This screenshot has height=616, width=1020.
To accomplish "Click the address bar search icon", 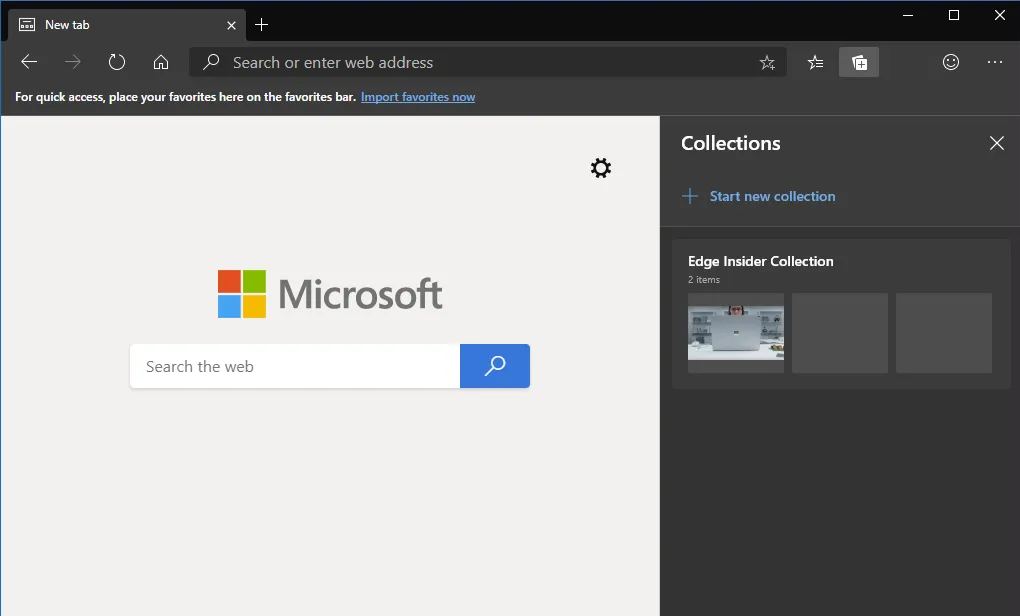I will [211, 62].
